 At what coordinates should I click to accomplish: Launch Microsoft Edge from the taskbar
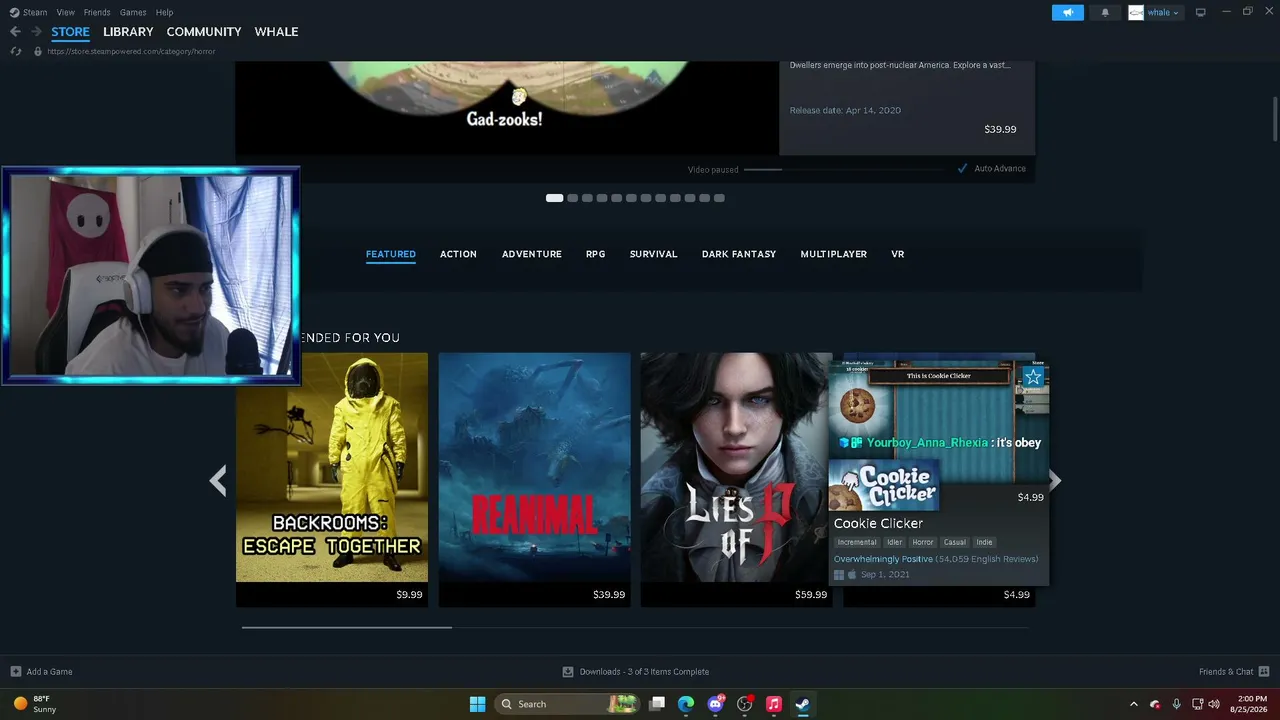tap(686, 704)
